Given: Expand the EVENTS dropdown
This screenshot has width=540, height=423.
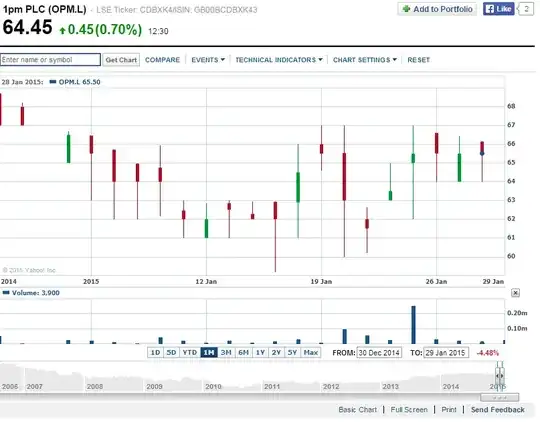Looking at the screenshot, I should tap(208, 60).
